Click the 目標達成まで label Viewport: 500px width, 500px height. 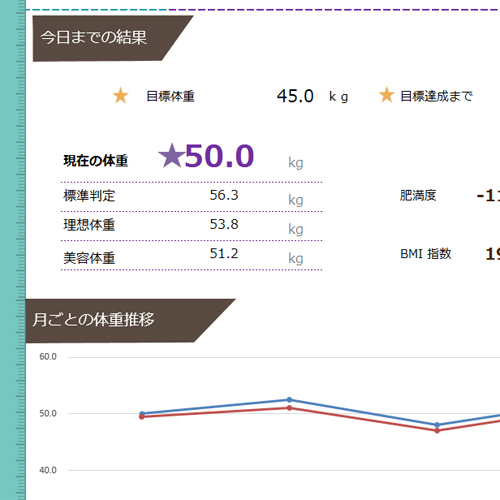tap(436, 96)
